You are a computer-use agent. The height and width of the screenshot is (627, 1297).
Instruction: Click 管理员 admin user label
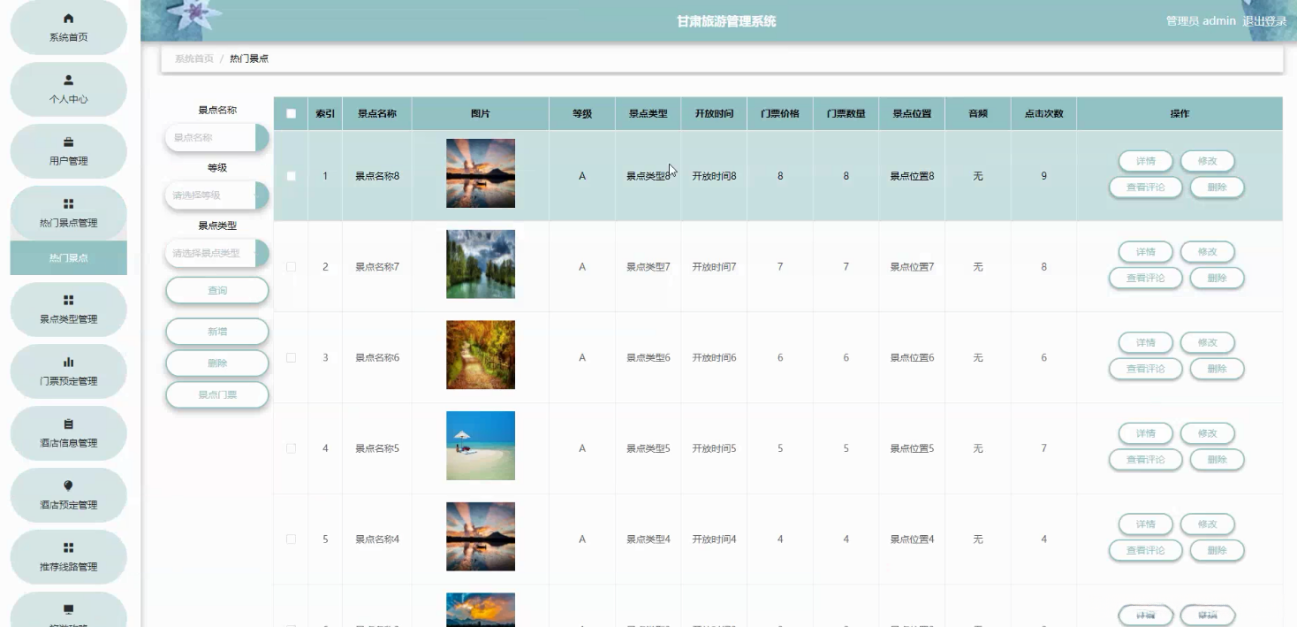tap(1201, 21)
